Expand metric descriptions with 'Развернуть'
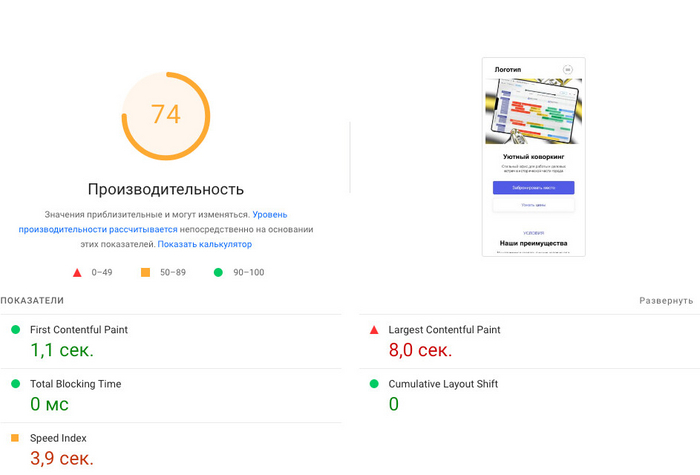 pos(666,301)
